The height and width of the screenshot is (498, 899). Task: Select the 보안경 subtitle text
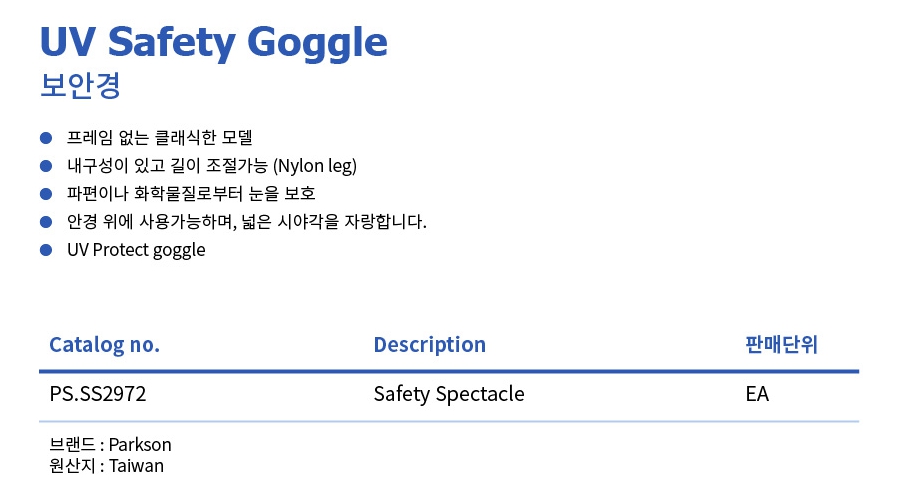[80, 86]
